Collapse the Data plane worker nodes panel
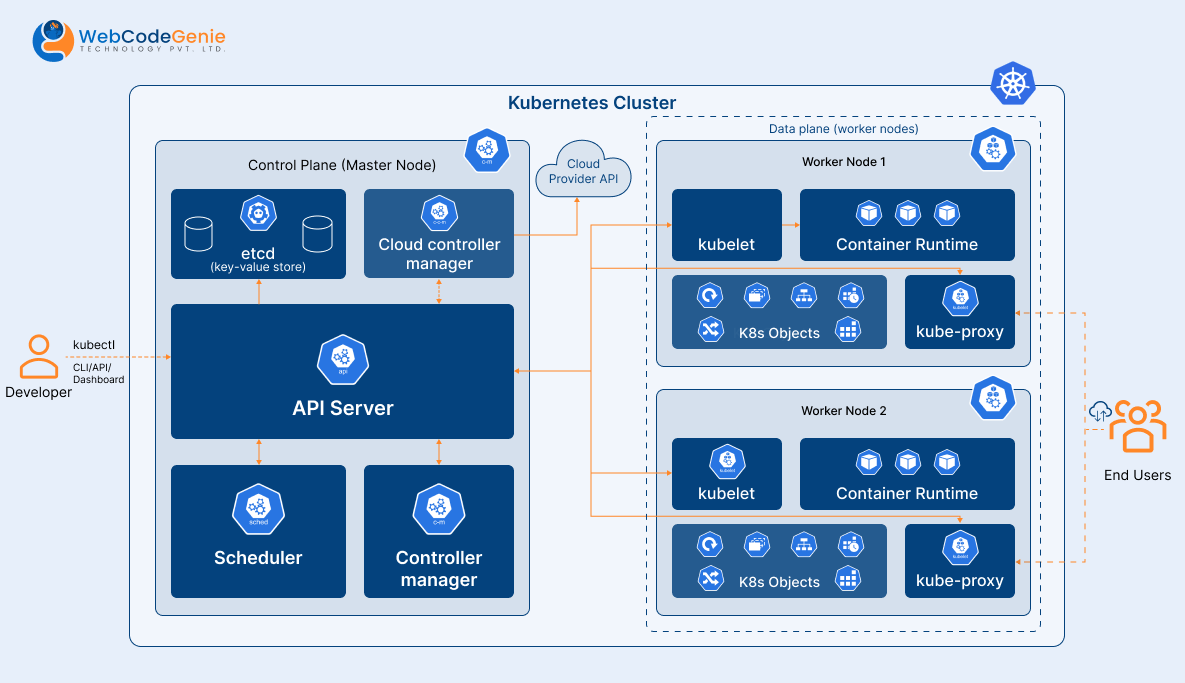 click(845, 129)
